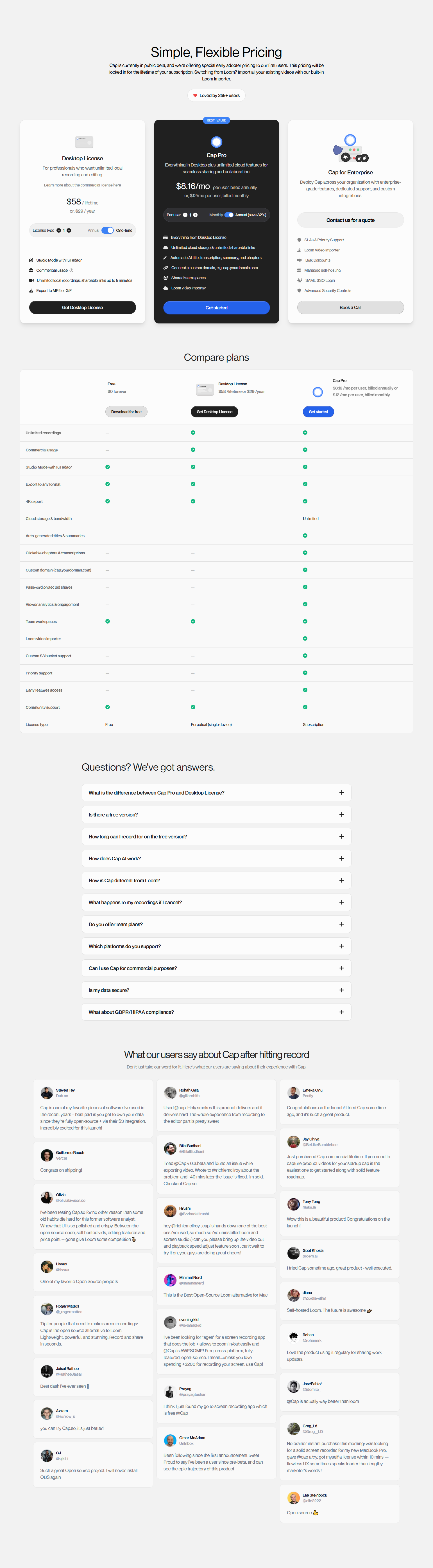Expand 'Which platforms do you support?' answer
433x1568 pixels.
click(216, 946)
